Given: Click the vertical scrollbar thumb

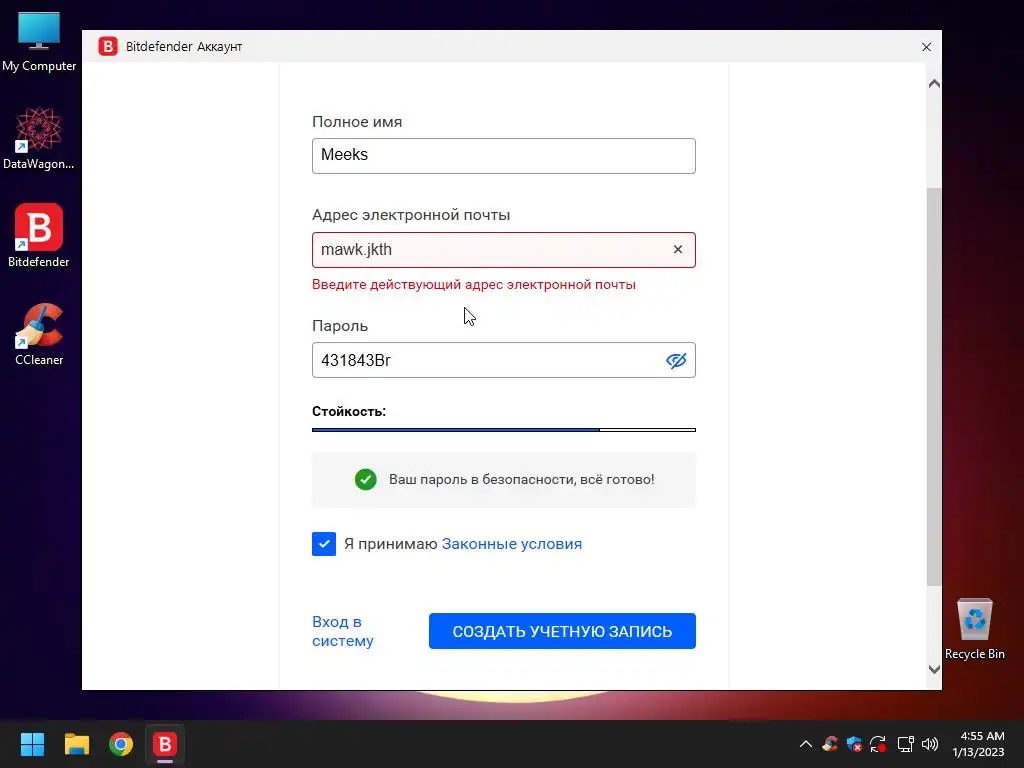Looking at the screenshot, I should pyautogui.click(x=934, y=387).
